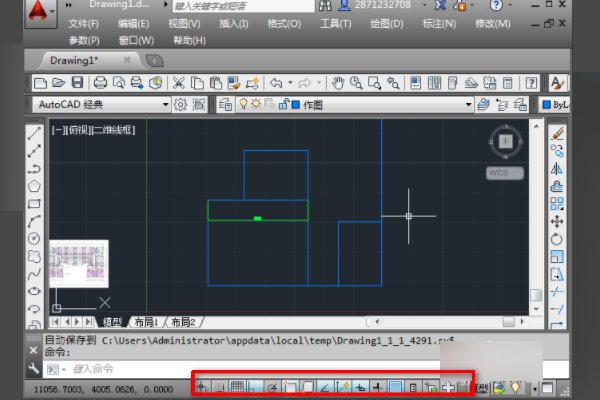Viewport: 600px width, 400px height.
Task: Click the Cut scissors icon
Action: [179, 83]
